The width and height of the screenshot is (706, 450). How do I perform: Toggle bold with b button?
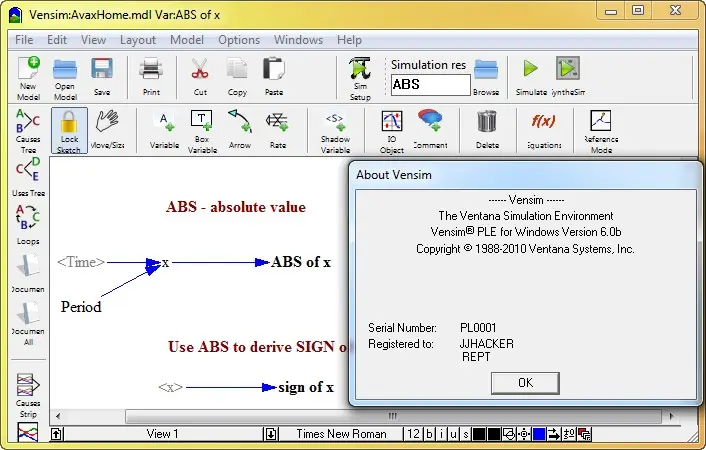(x=429, y=434)
